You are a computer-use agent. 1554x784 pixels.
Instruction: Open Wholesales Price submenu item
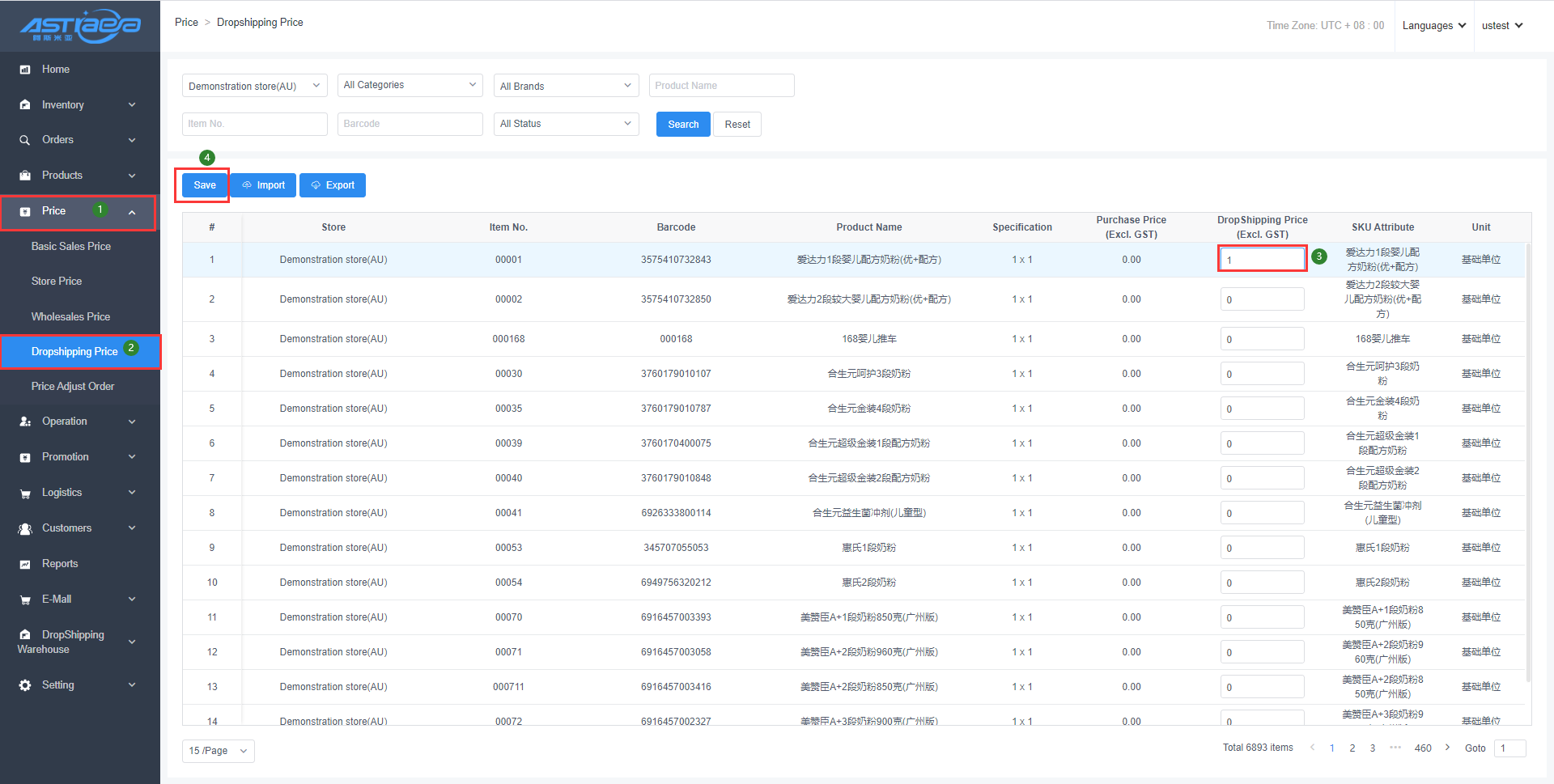click(x=70, y=316)
